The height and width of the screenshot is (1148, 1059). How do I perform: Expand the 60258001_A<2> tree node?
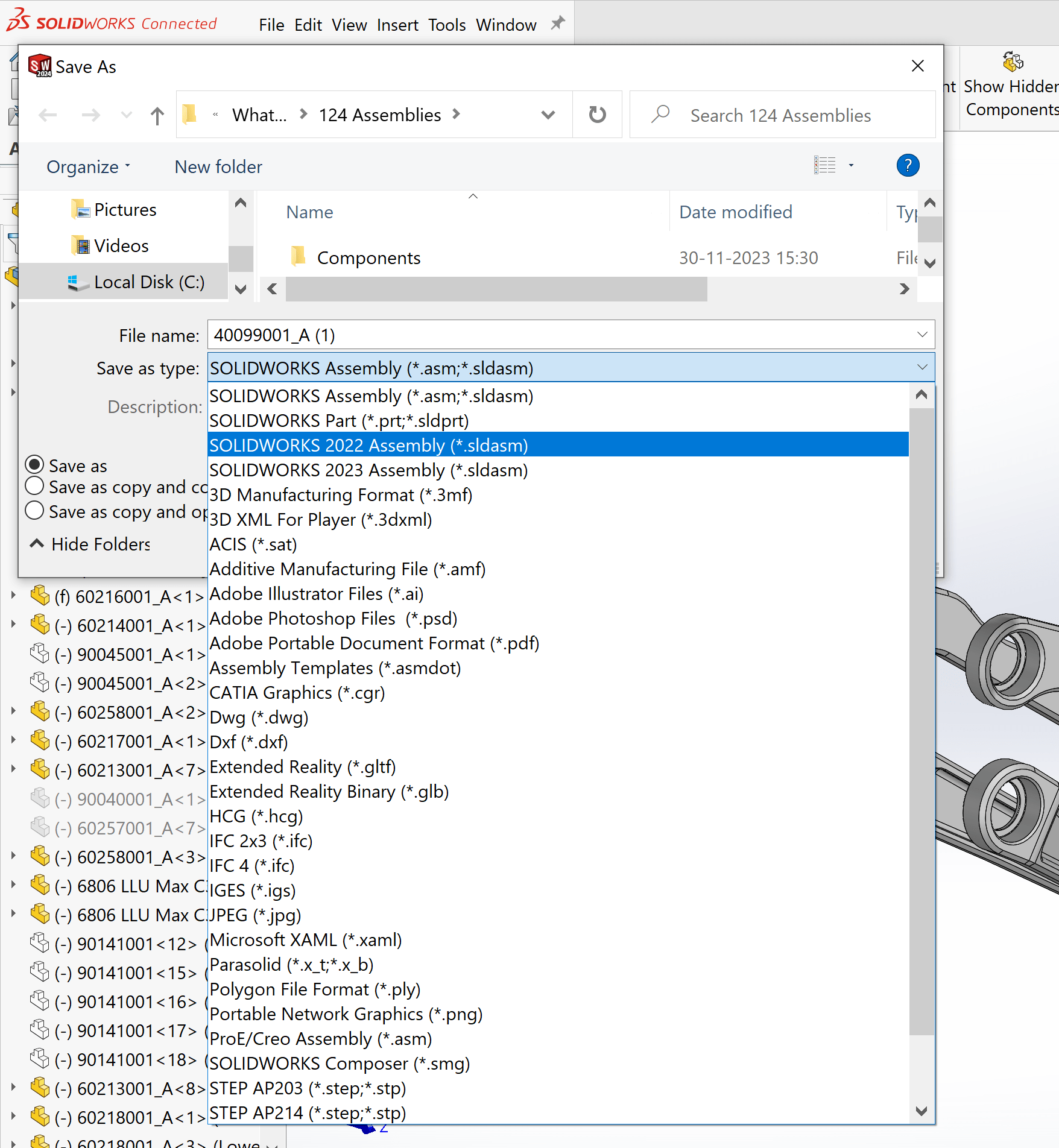(13, 711)
